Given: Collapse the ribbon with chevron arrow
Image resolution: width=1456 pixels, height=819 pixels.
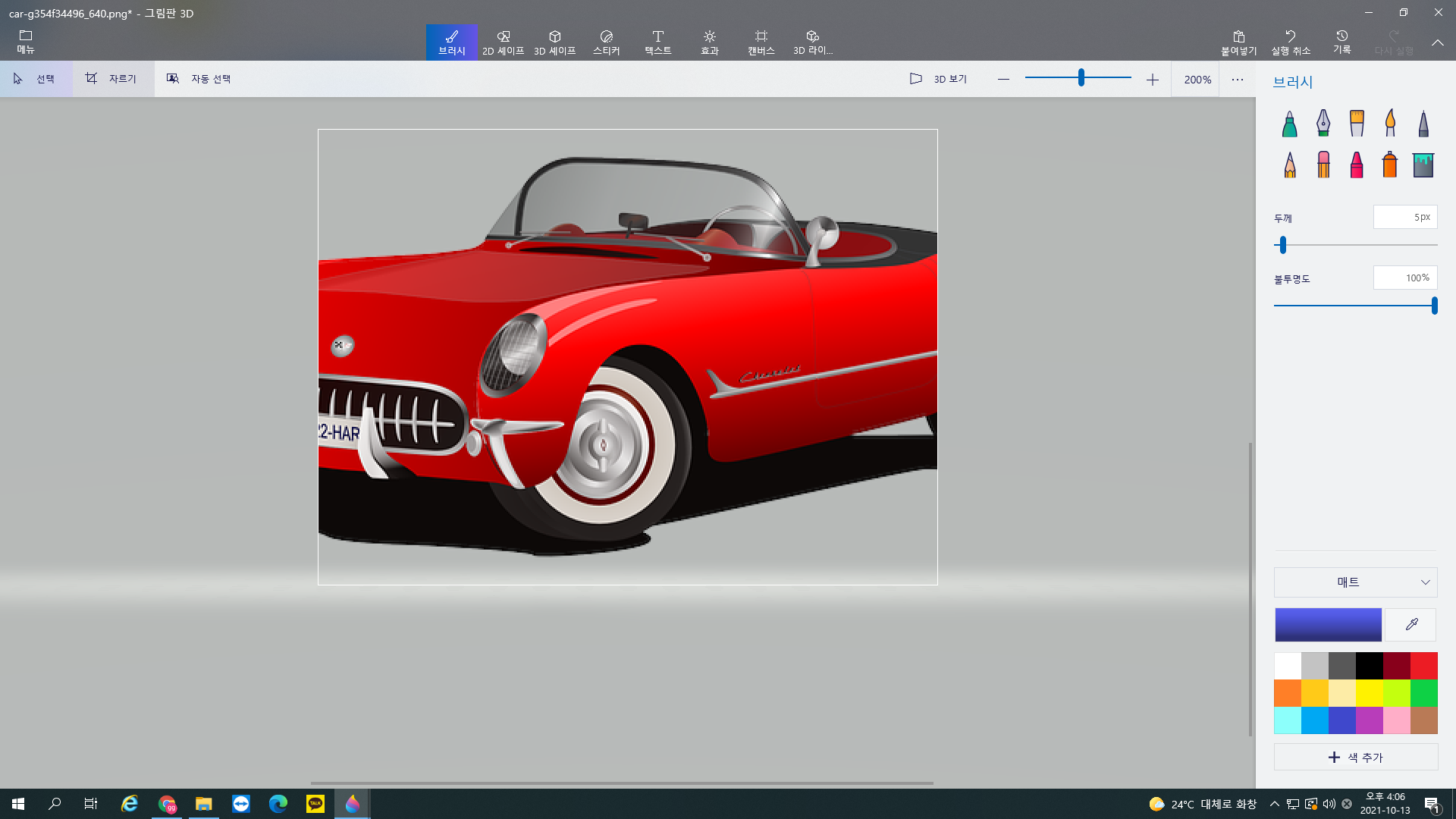Looking at the screenshot, I should pyautogui.click(x=1437, y=42).
